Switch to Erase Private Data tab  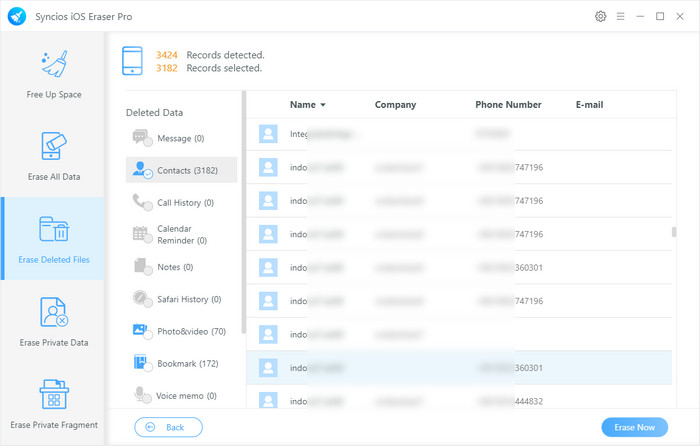pyautogui.click(x=54, y=321)
